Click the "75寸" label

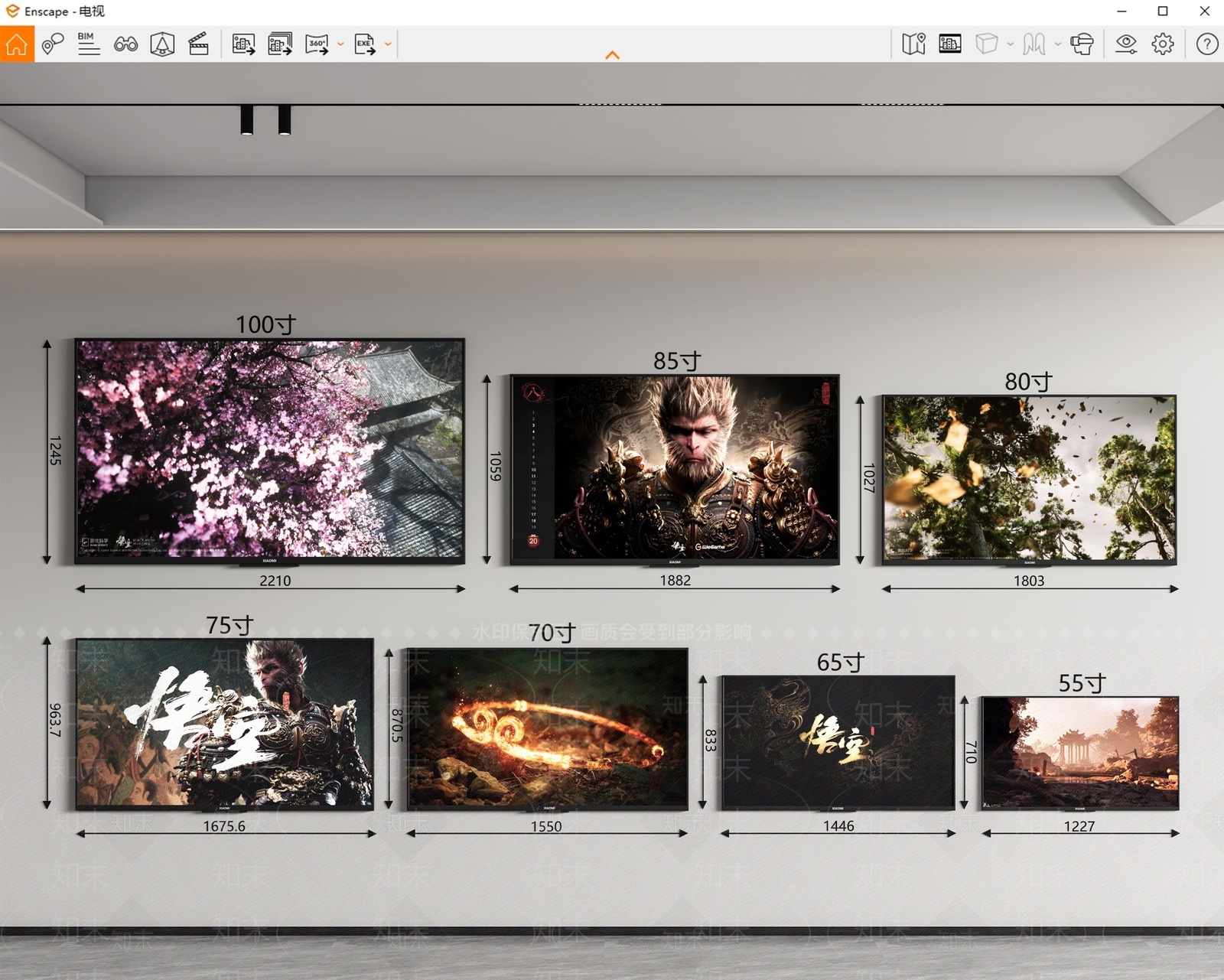tap(229, 625)
